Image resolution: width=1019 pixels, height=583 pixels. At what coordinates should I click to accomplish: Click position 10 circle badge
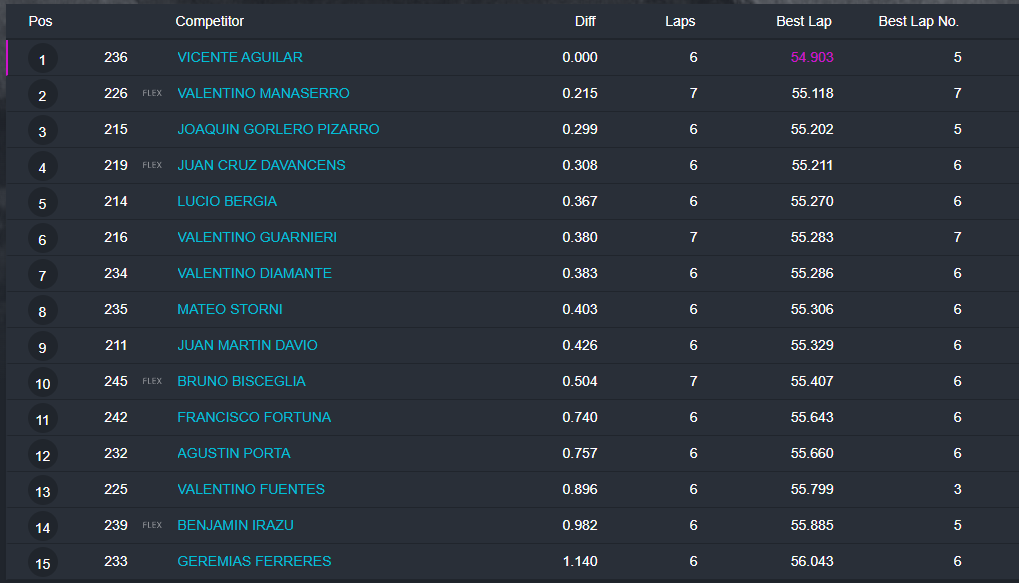tap(42, 383)
